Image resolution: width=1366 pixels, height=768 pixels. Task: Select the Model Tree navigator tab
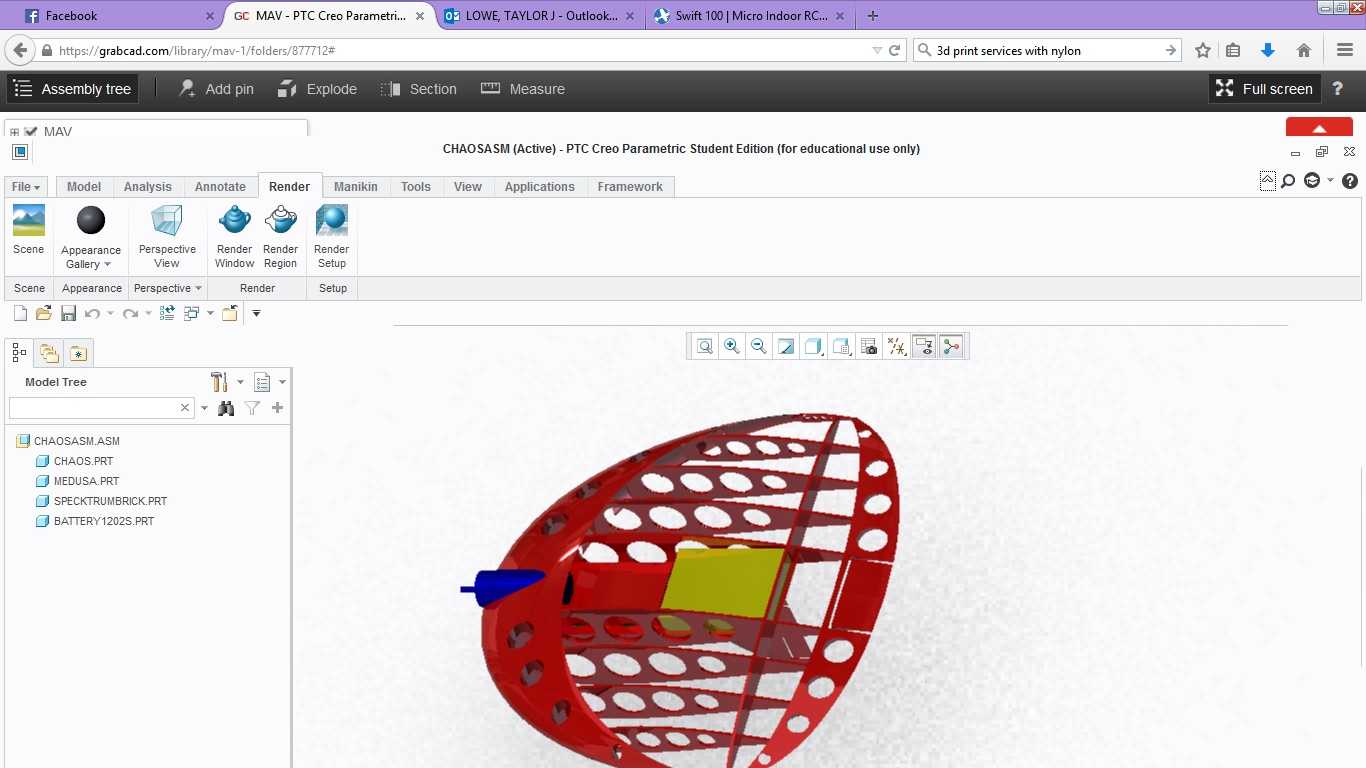(x=19, y=352)
